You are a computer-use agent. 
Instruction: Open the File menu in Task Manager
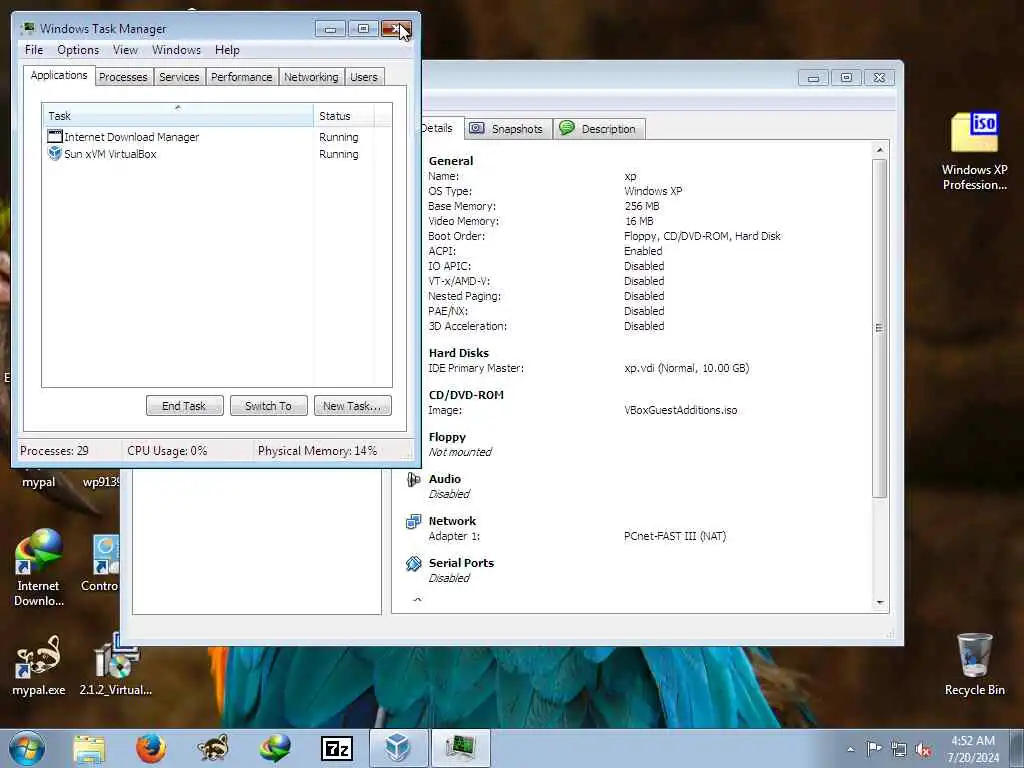(34, 50)
